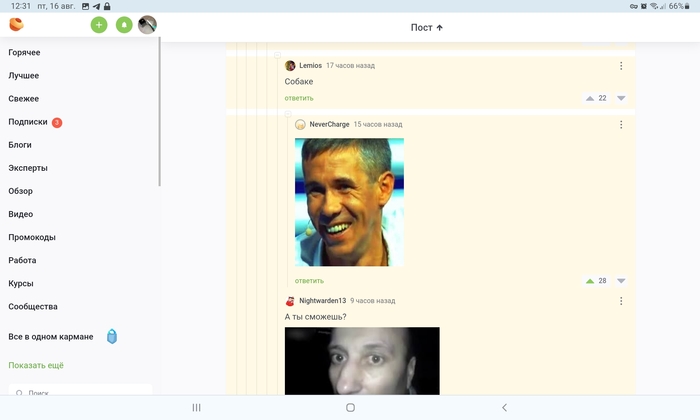Click the sidebar vertical scrollbar
The height and width of the screenshot is (420, 700).
pyautogui.click(x=159, y=112)
